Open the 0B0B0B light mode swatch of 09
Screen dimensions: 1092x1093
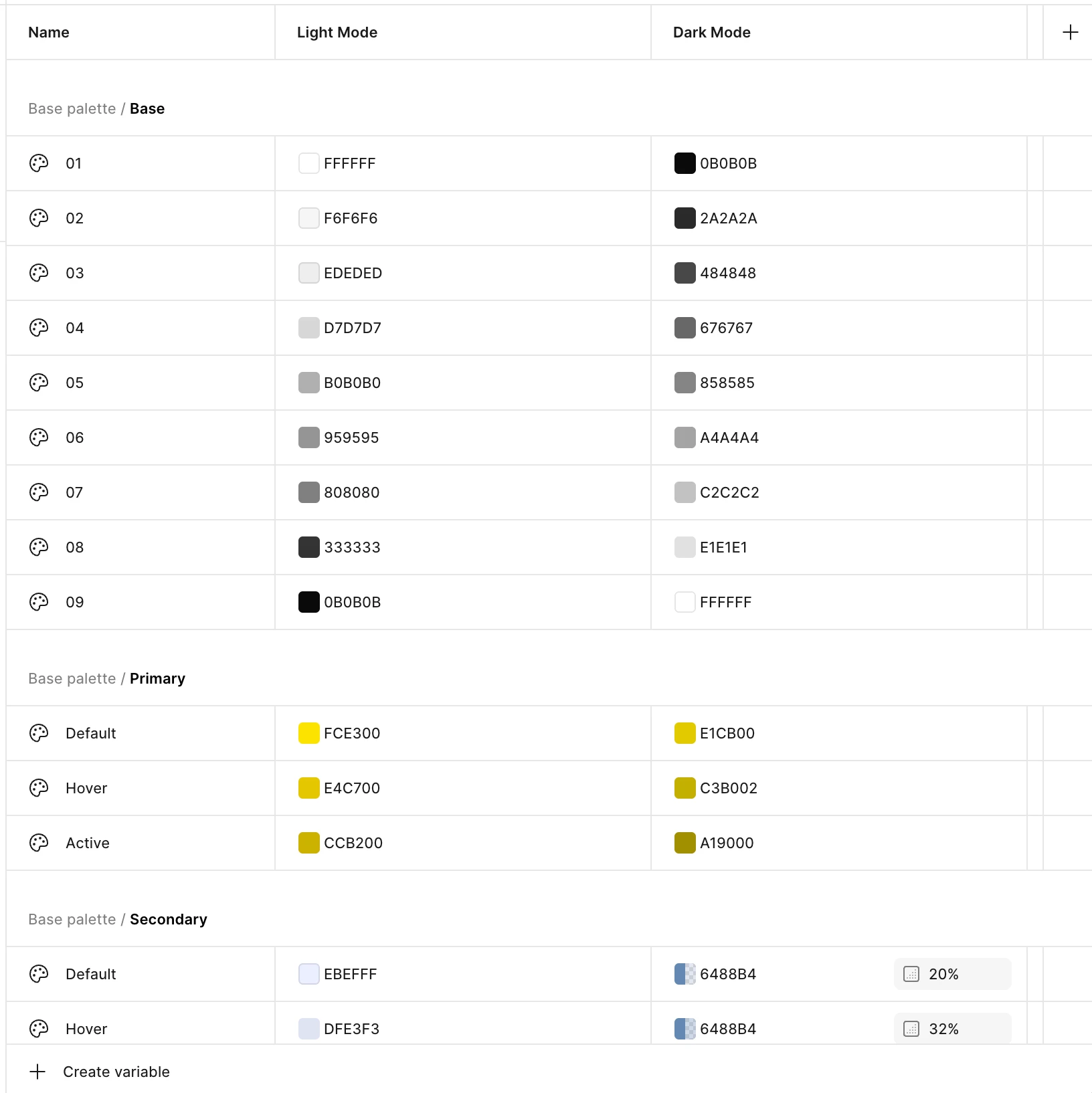click(308, 602)
